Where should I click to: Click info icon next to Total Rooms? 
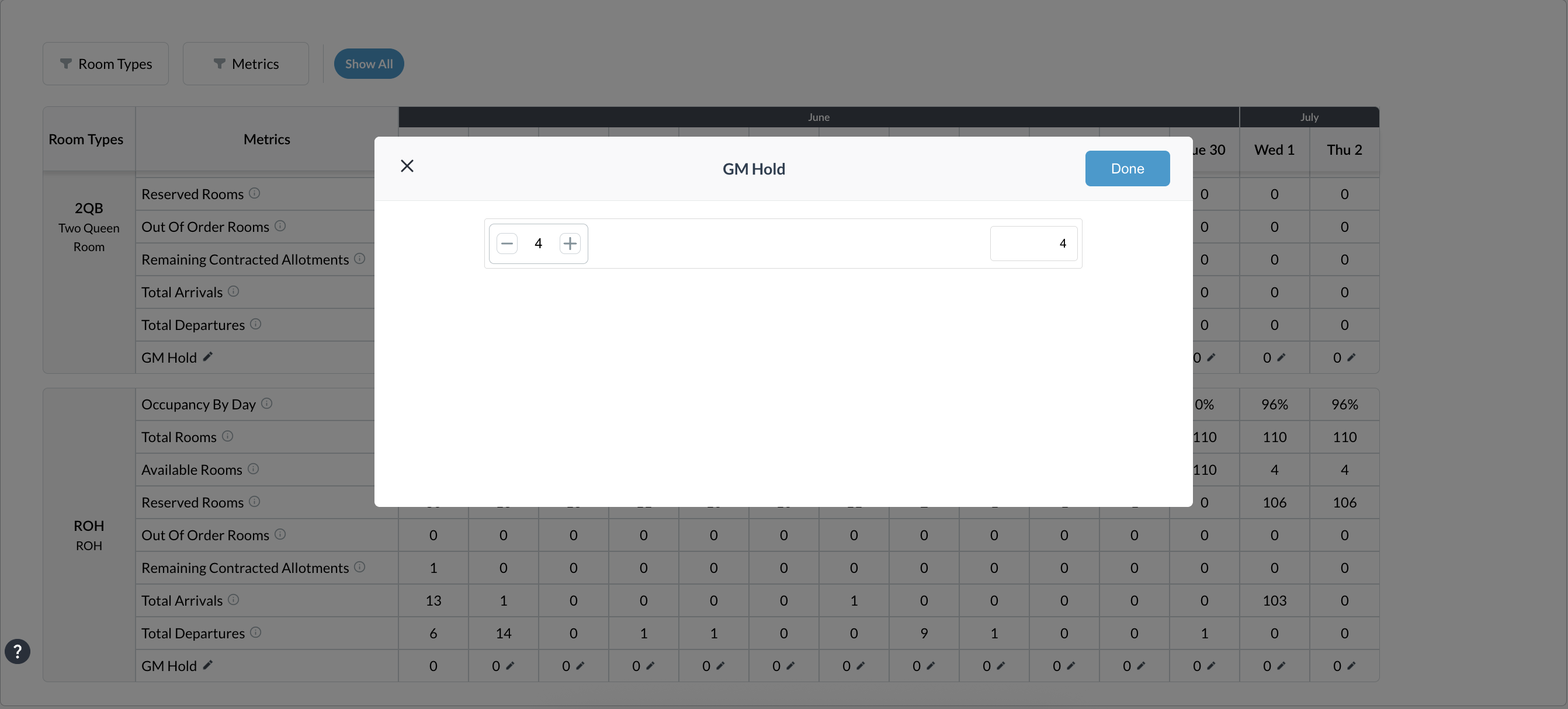pos(228,436)
